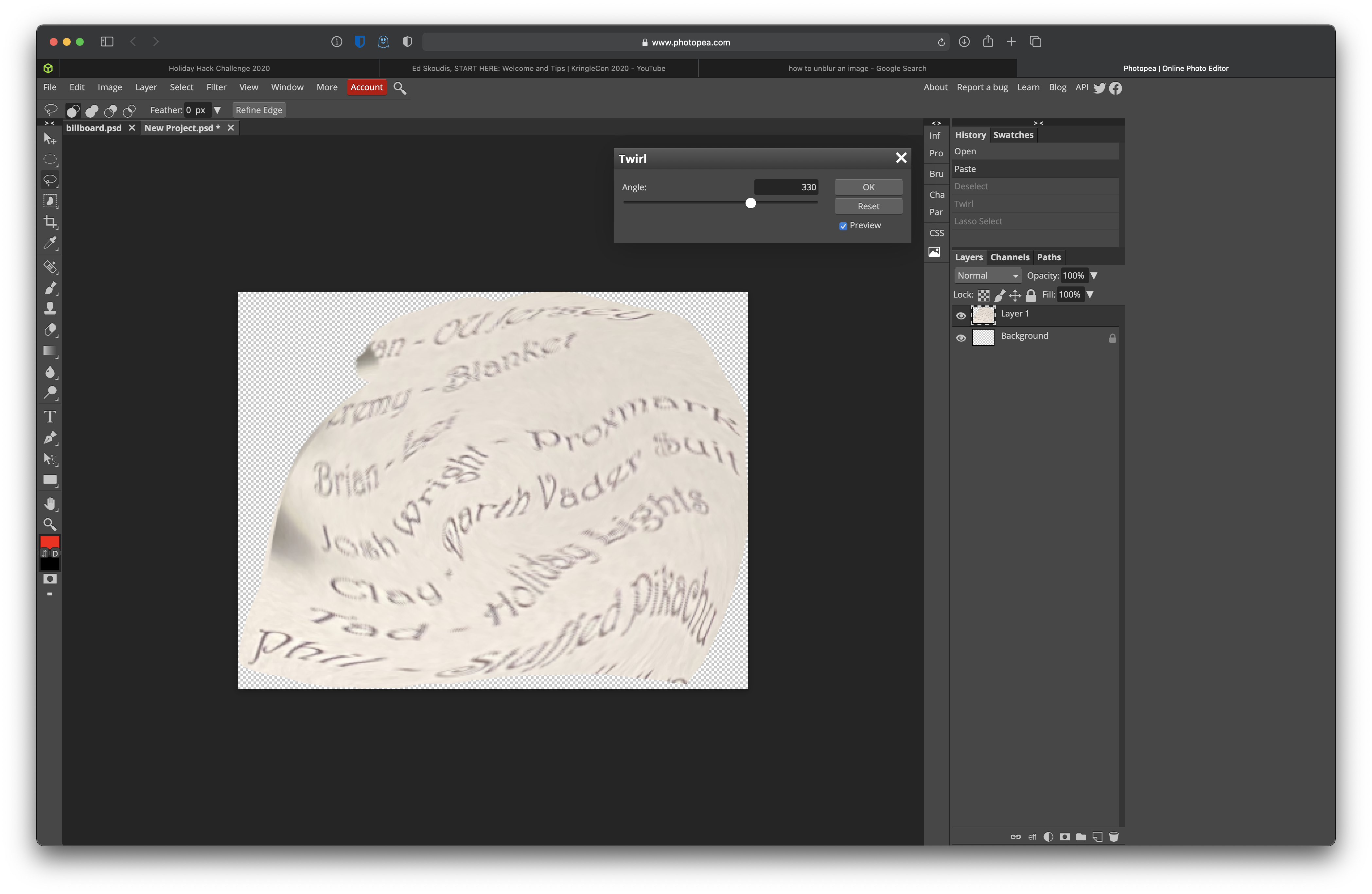Reset to default colors with D icon
The width and height of the screenshot is (1372, 894).
click(x=55, y=553)
